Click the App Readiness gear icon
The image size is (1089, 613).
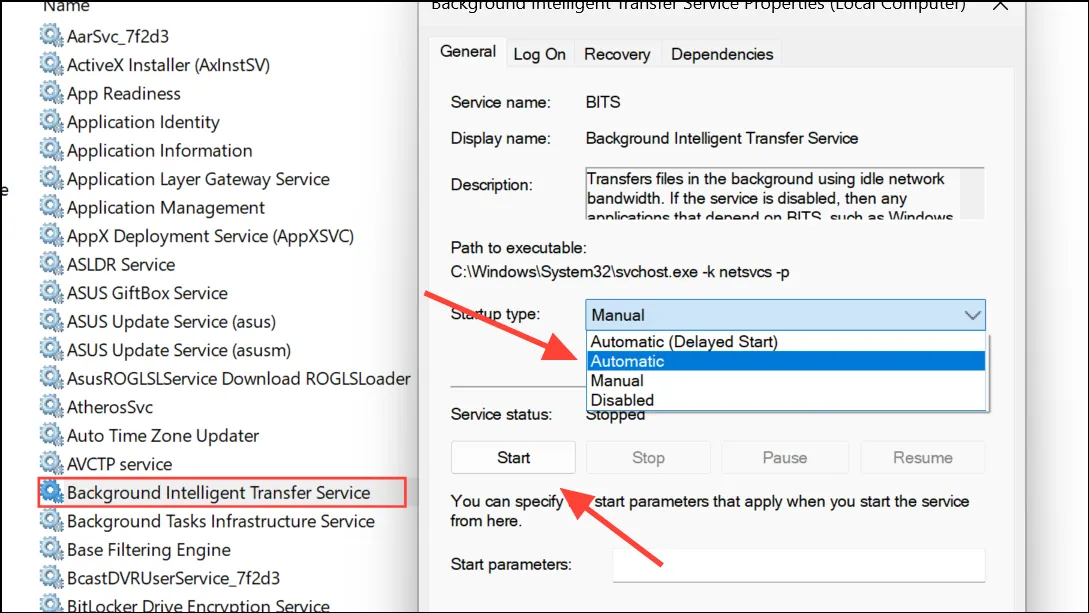pos(51,92)
